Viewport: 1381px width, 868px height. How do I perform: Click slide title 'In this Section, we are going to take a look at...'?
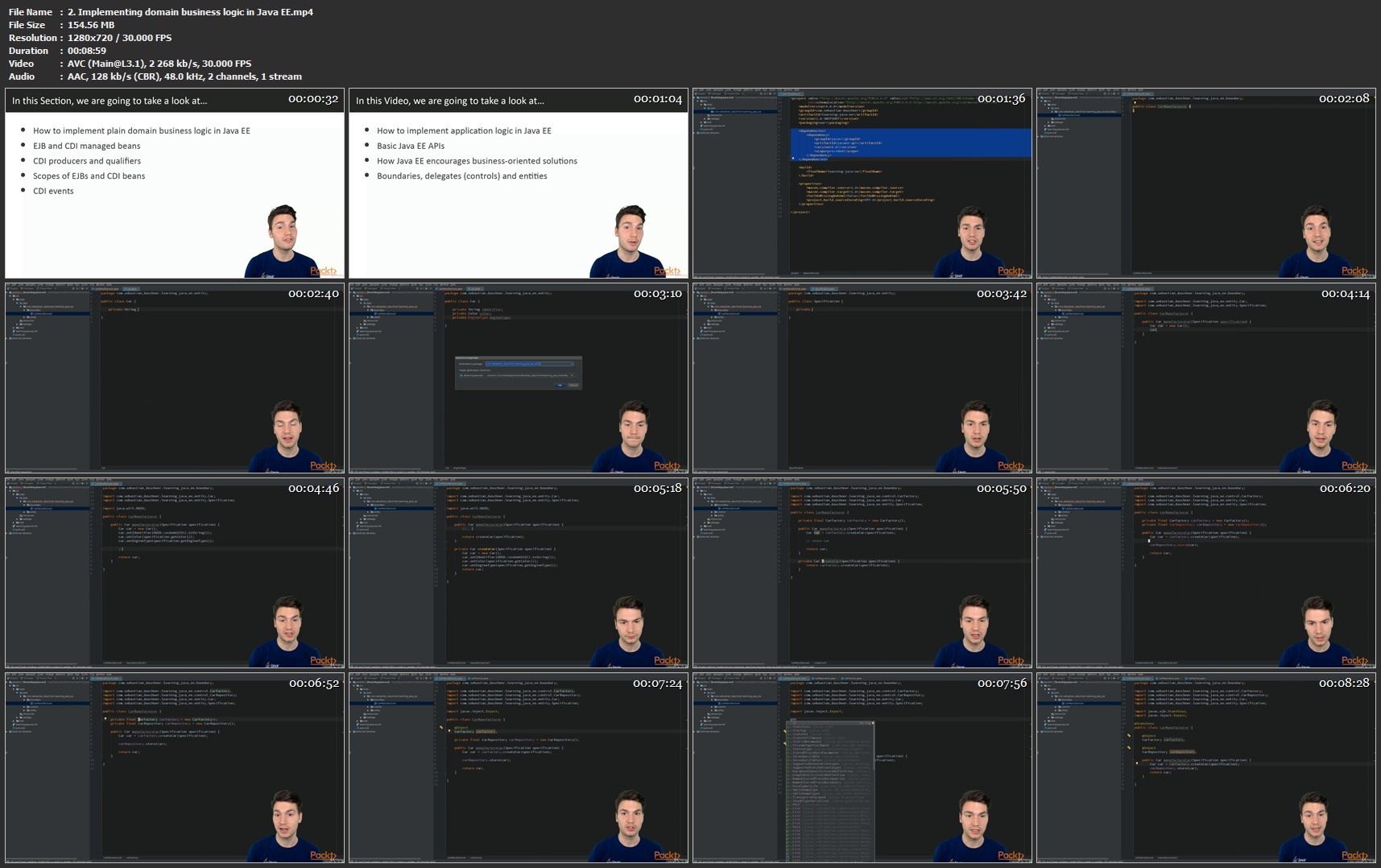pyautogui.click(x=110, y=101)
